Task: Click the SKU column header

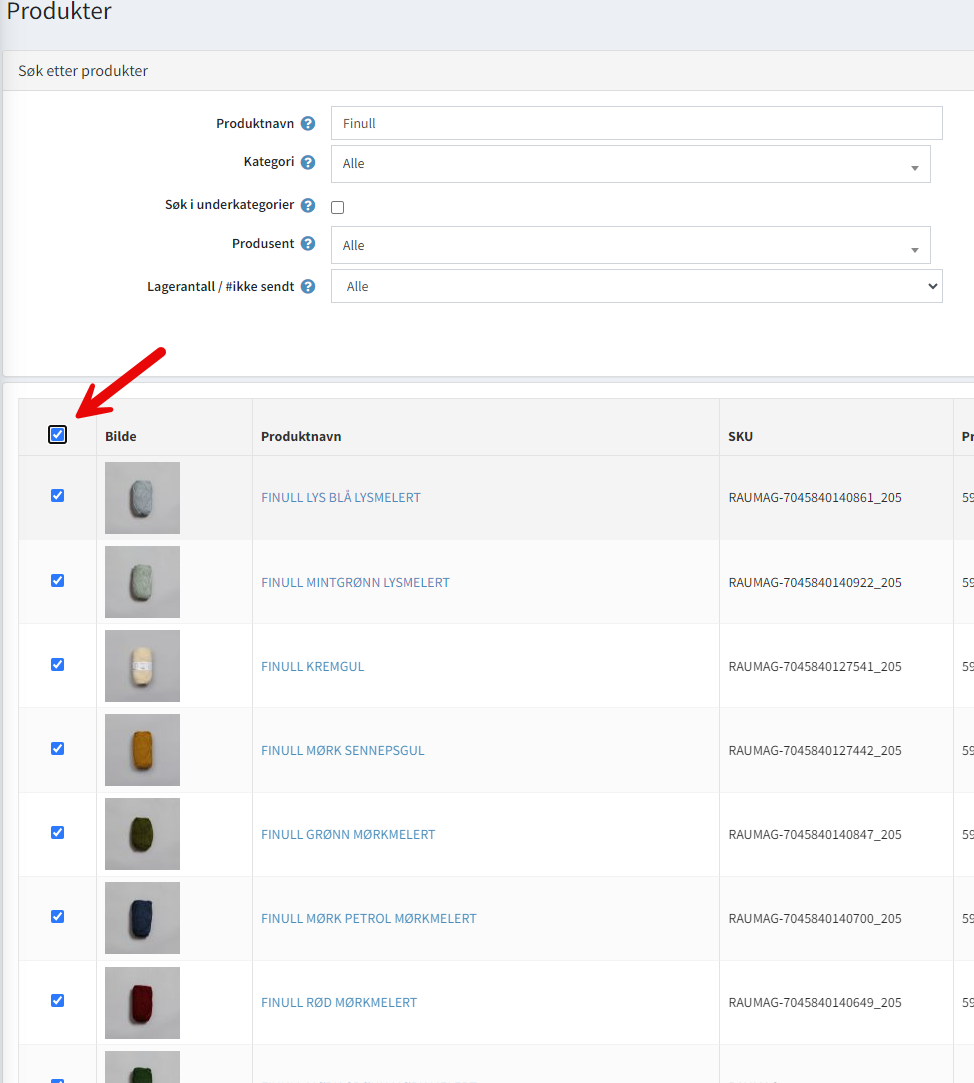Action: click(x=740, y=437)
